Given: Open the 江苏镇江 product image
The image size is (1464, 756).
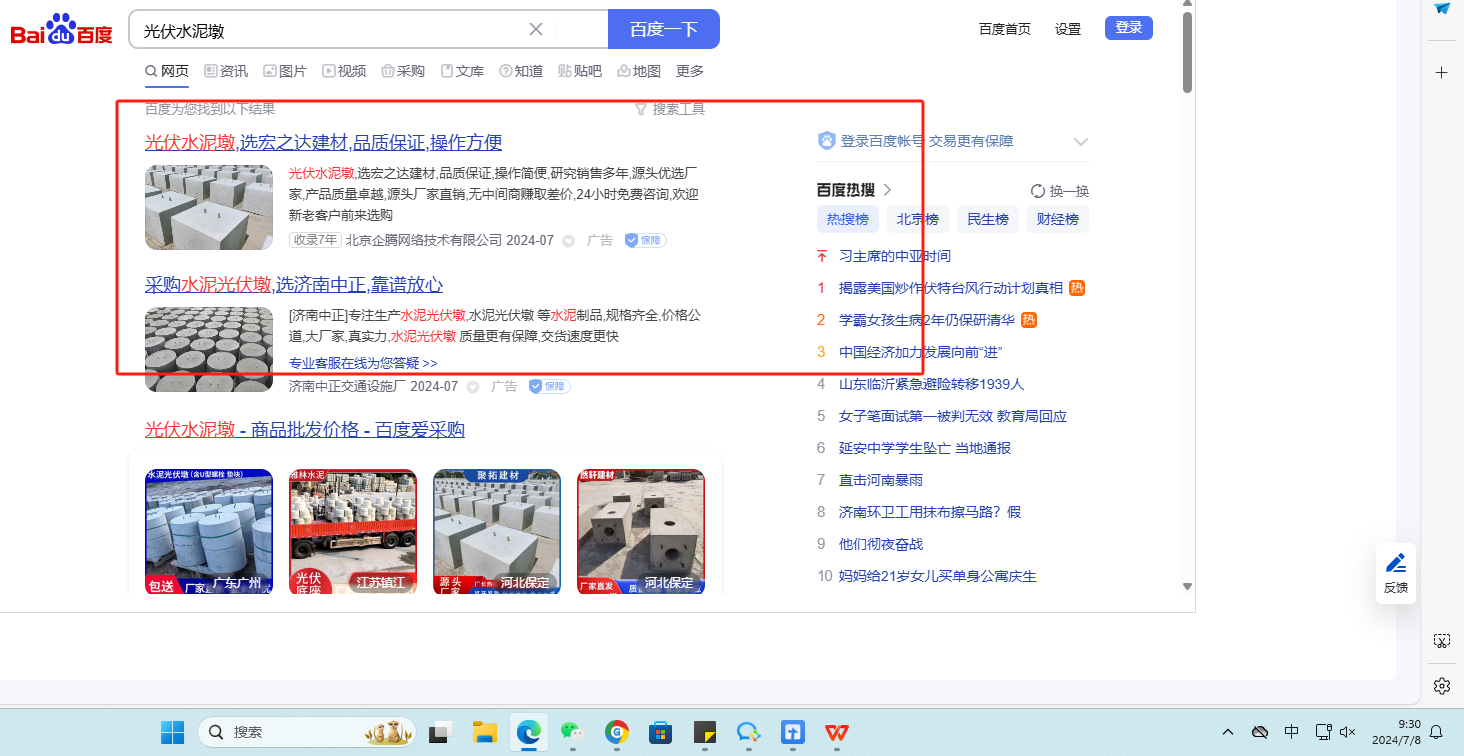Looking at the screenshot, I should tap(353, 532).
